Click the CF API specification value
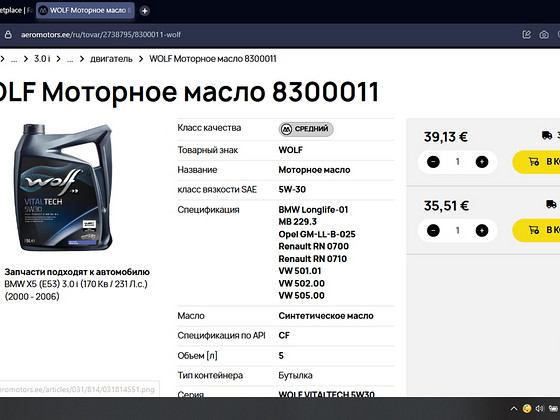Image resolution: width=560 pixels, height=420 pixels. click(284, 335)
